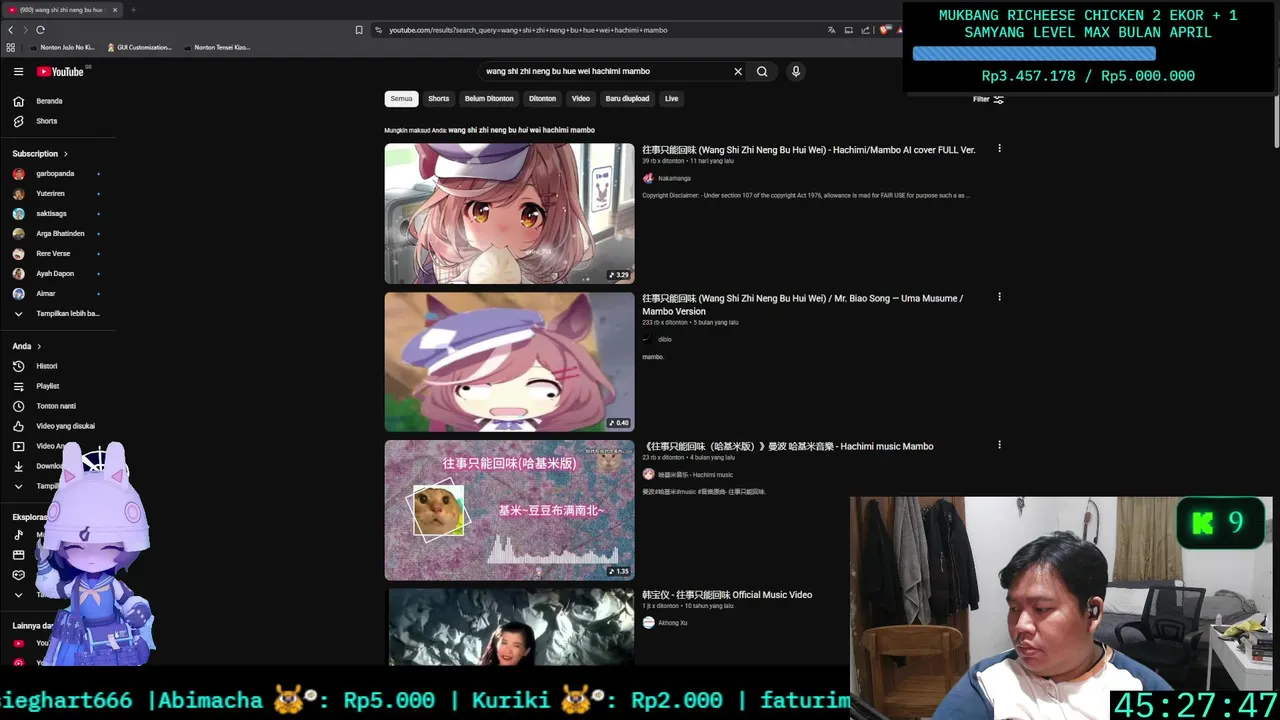
Task: Open the Uma Musume / Mambo Version video title
Action: pos(802,305)
